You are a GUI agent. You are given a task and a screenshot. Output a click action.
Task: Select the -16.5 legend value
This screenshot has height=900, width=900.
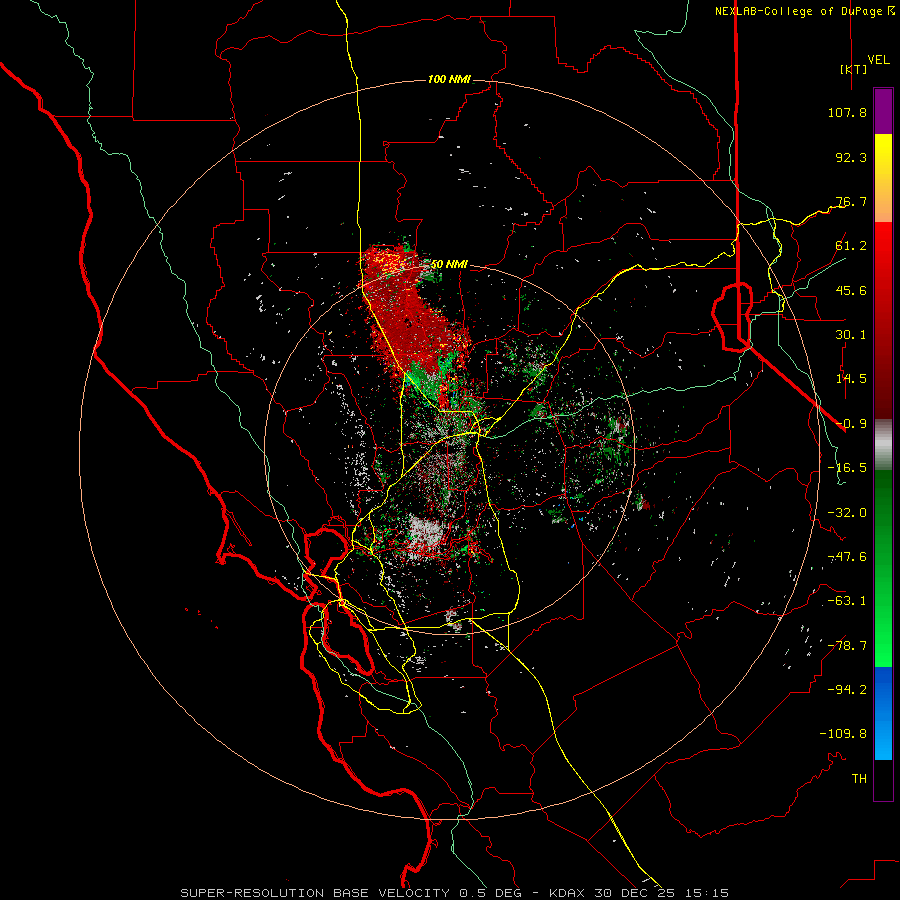click(x=847, y=468)
